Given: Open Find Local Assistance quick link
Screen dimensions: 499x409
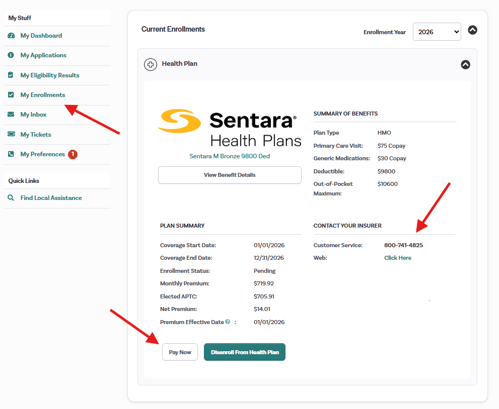Looking at the screenshot, I should 51,198.
